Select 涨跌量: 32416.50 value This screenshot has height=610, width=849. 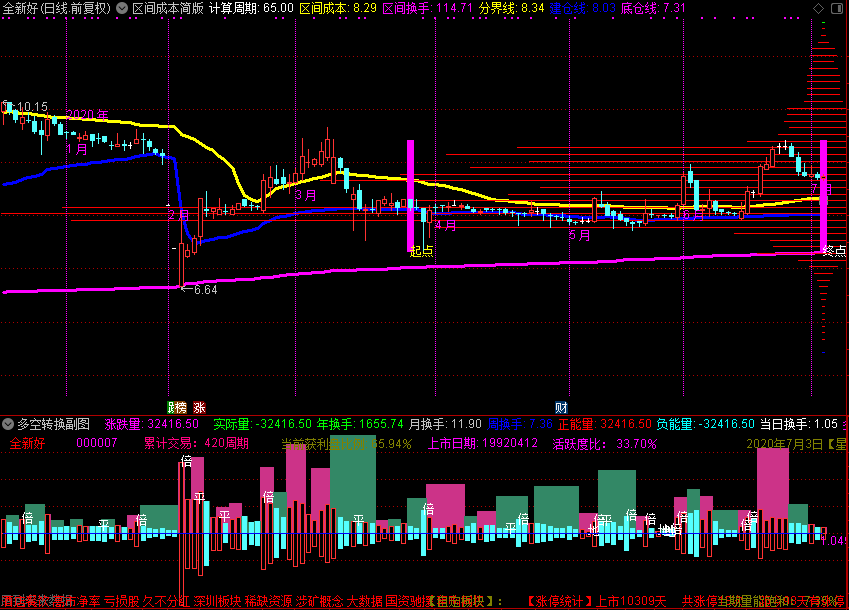152,424
